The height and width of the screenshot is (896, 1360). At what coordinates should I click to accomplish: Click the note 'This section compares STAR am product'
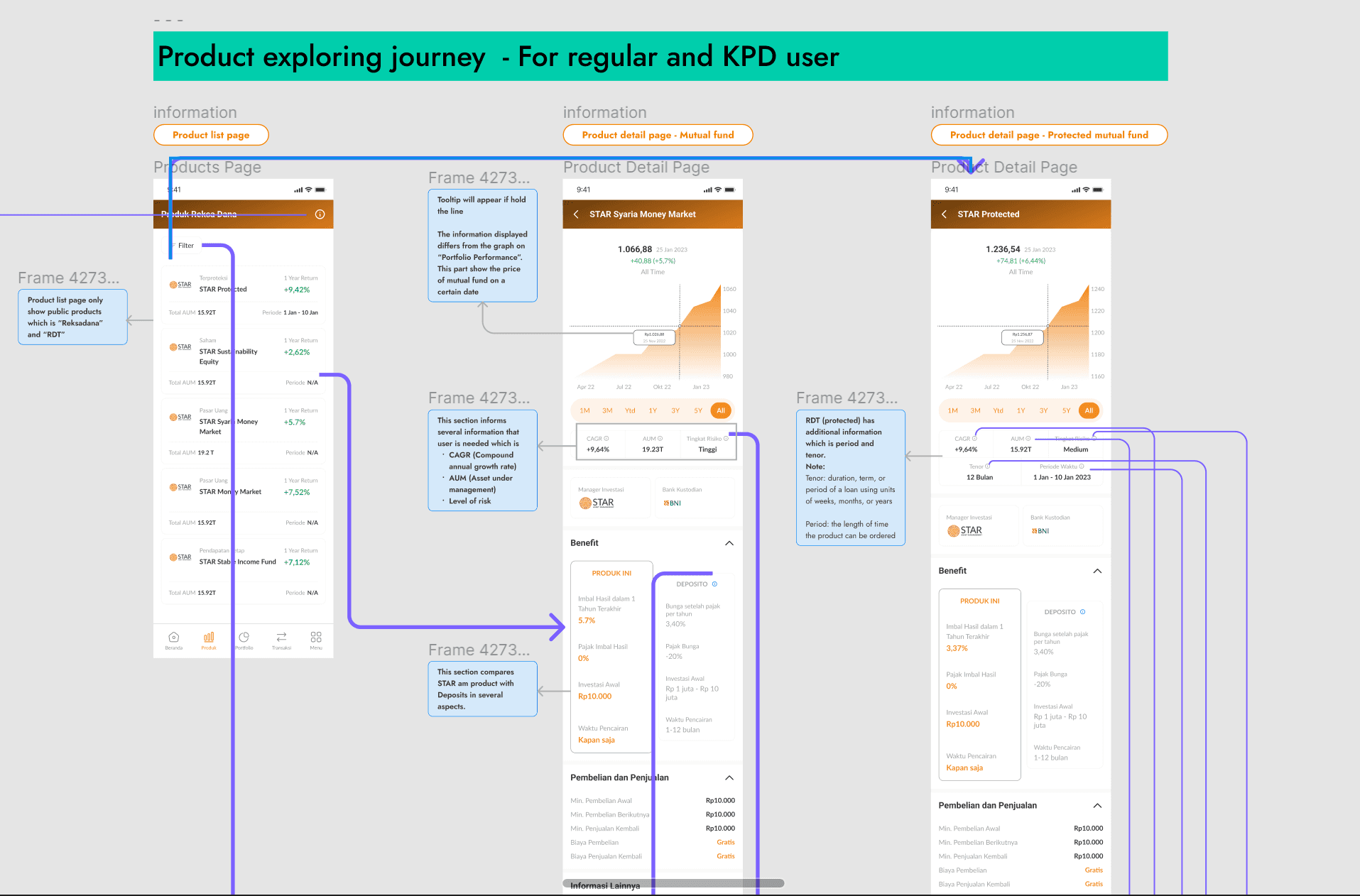483,689
